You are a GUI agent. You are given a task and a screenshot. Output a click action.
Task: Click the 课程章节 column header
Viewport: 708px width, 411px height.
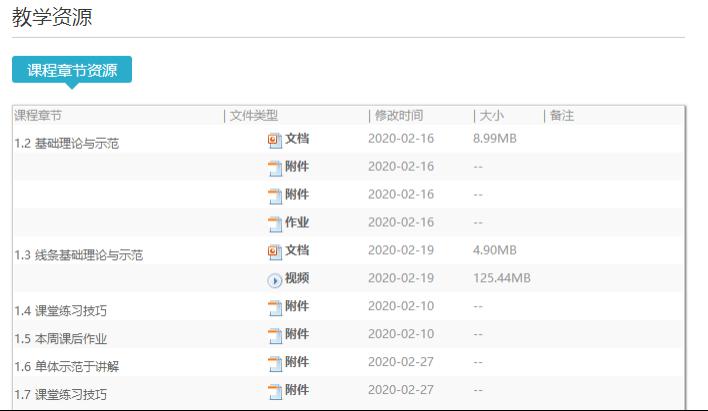coord(38,116)
